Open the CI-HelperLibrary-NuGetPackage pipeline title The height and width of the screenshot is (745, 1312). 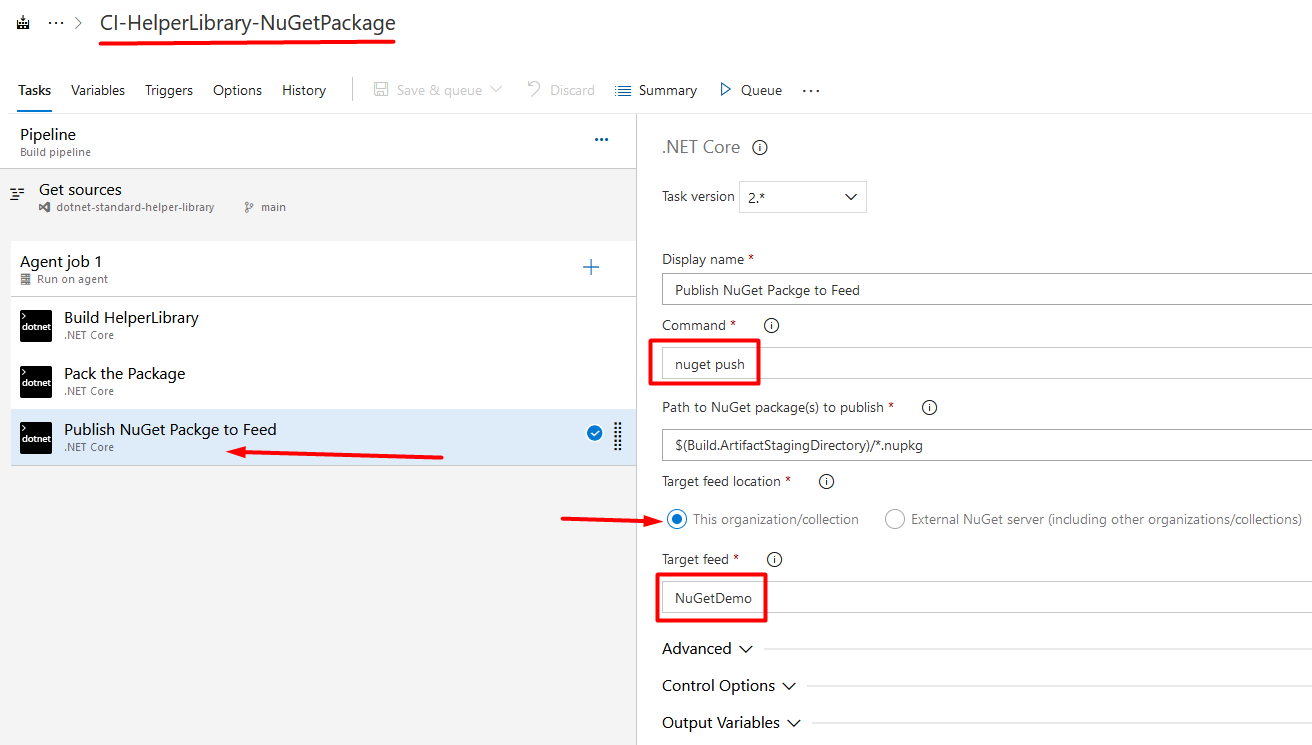pos(248,22)
